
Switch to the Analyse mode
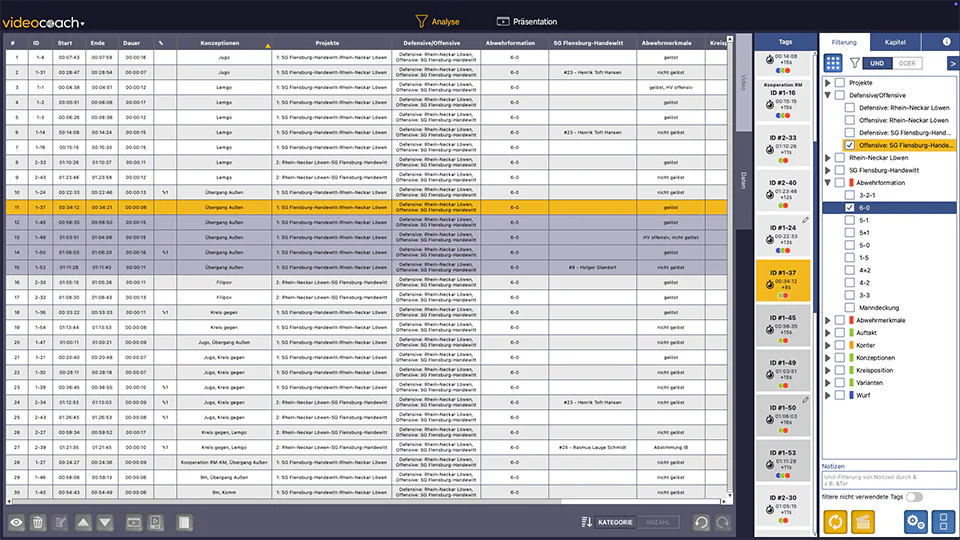(x=438, y=21)
